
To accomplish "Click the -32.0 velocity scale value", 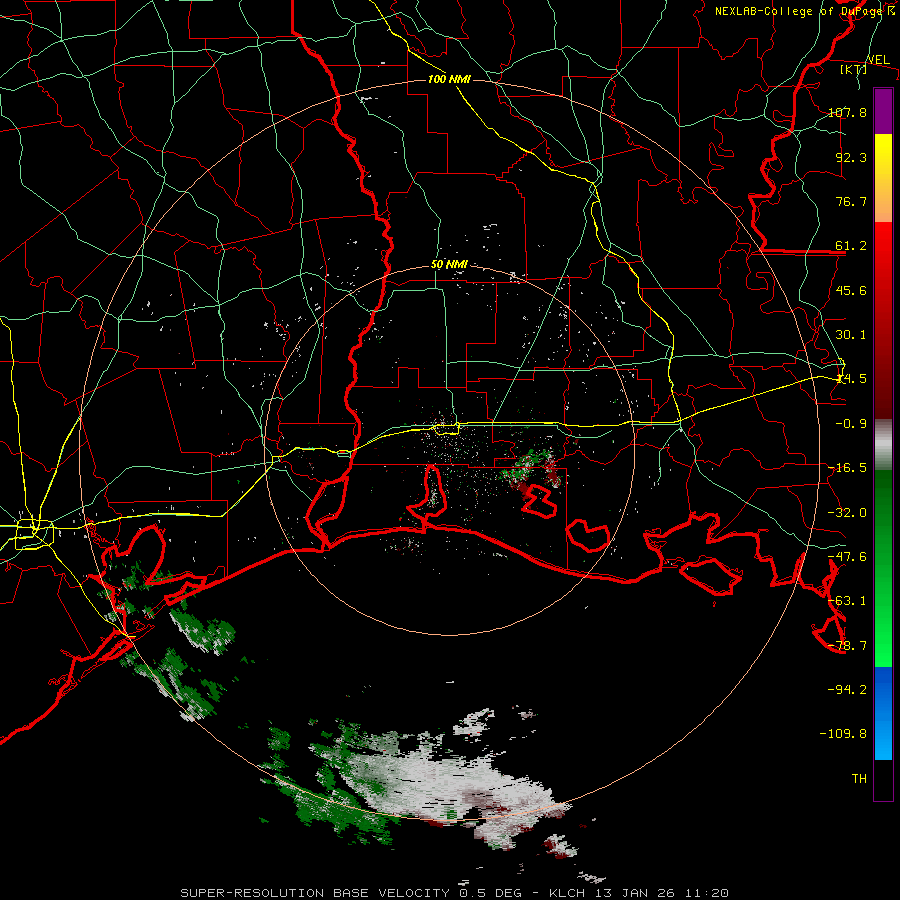I will (x=847, y=512).
